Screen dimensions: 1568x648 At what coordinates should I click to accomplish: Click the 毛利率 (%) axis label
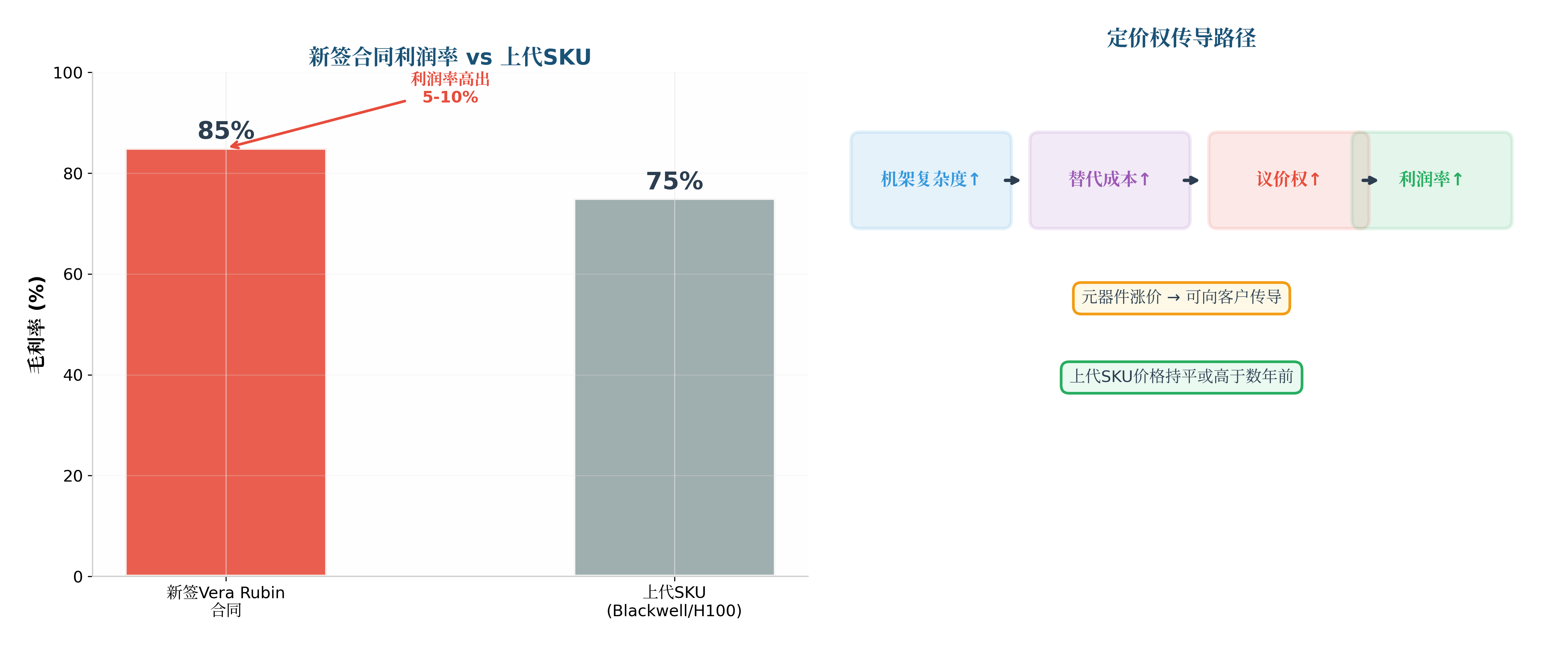[x=37, y=324]
